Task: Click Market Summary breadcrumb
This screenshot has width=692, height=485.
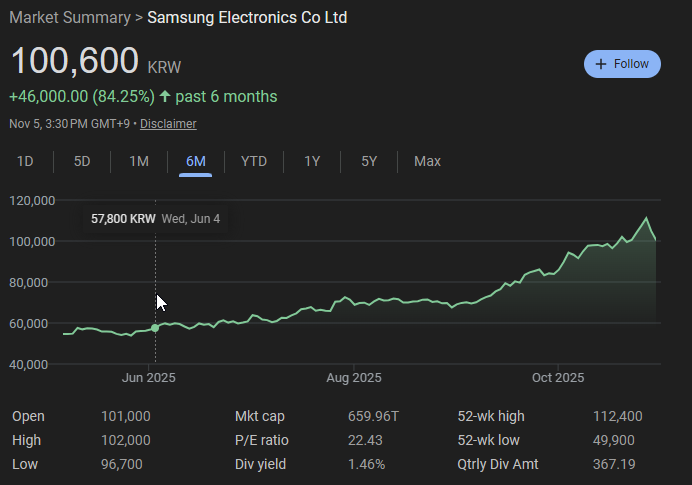Action: click(x=70, y=18)
